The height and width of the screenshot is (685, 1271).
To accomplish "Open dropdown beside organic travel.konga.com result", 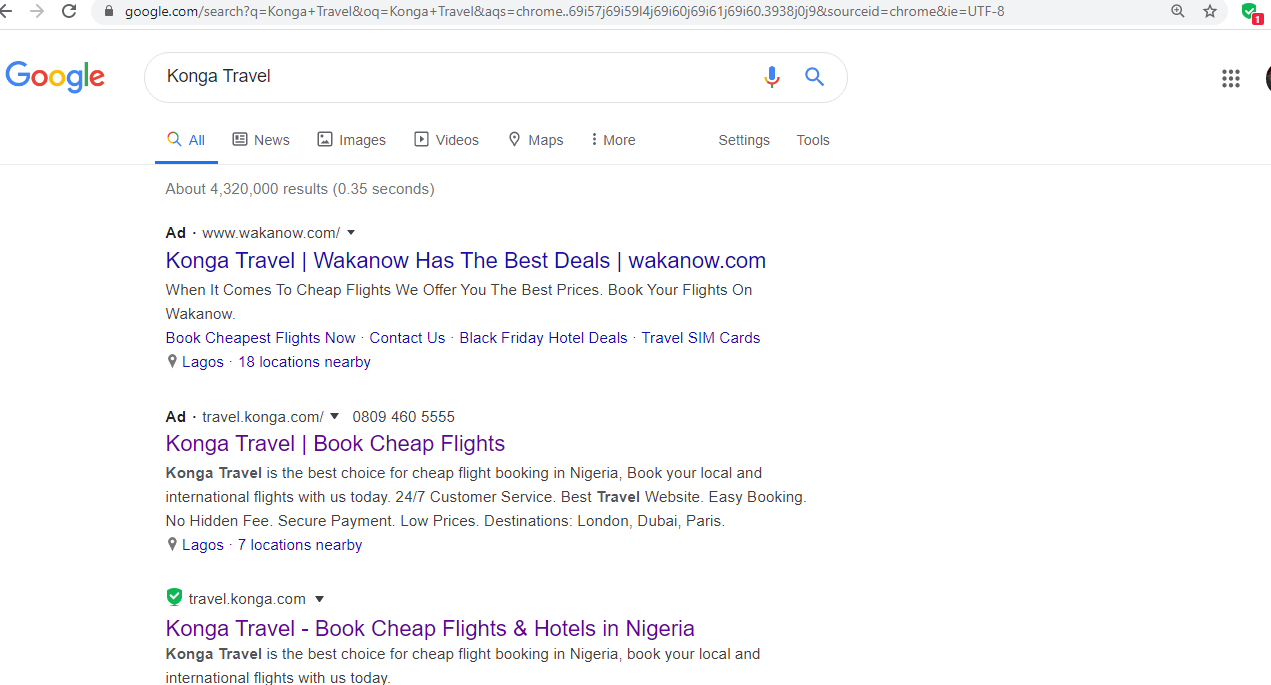I will (320, 599).
